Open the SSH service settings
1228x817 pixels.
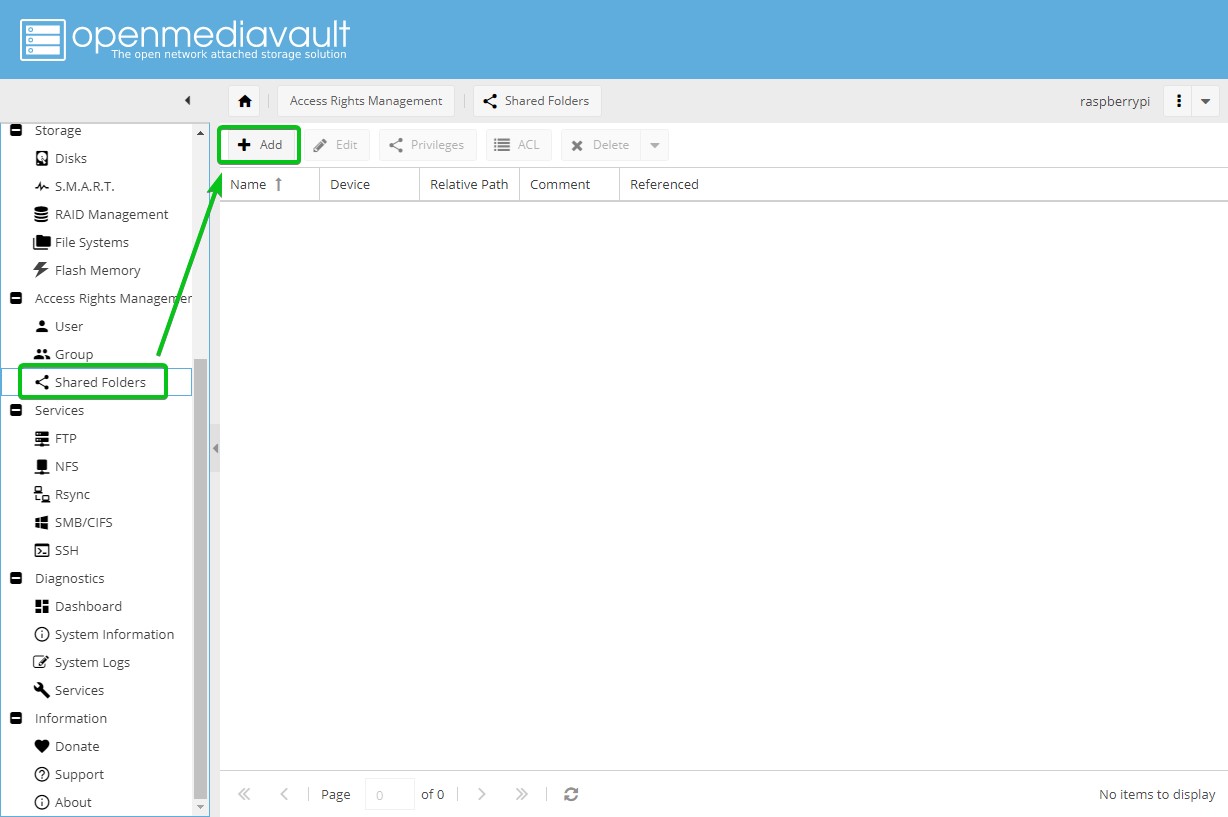pyautogui.click(x=66, y=550)
